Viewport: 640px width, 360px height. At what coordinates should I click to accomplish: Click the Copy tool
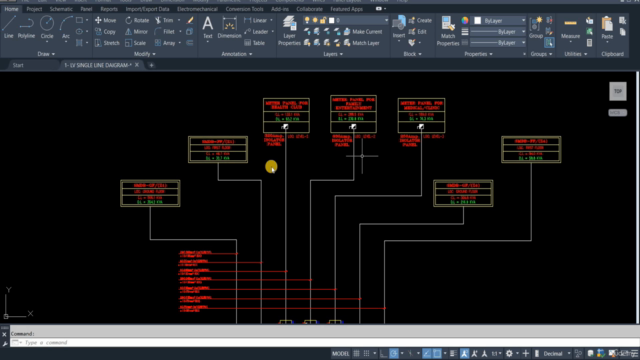click(x=105, y=31)
